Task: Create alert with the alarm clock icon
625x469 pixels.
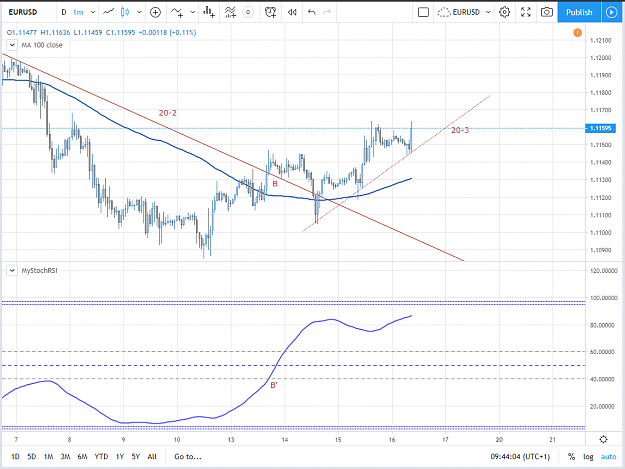Action: (271, 12)
